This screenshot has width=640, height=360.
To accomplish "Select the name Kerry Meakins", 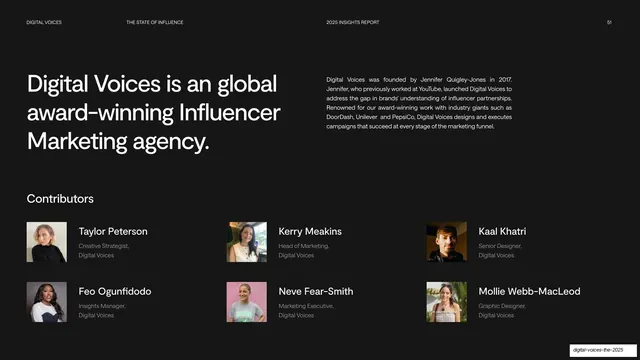I will [x=310, y=231].
